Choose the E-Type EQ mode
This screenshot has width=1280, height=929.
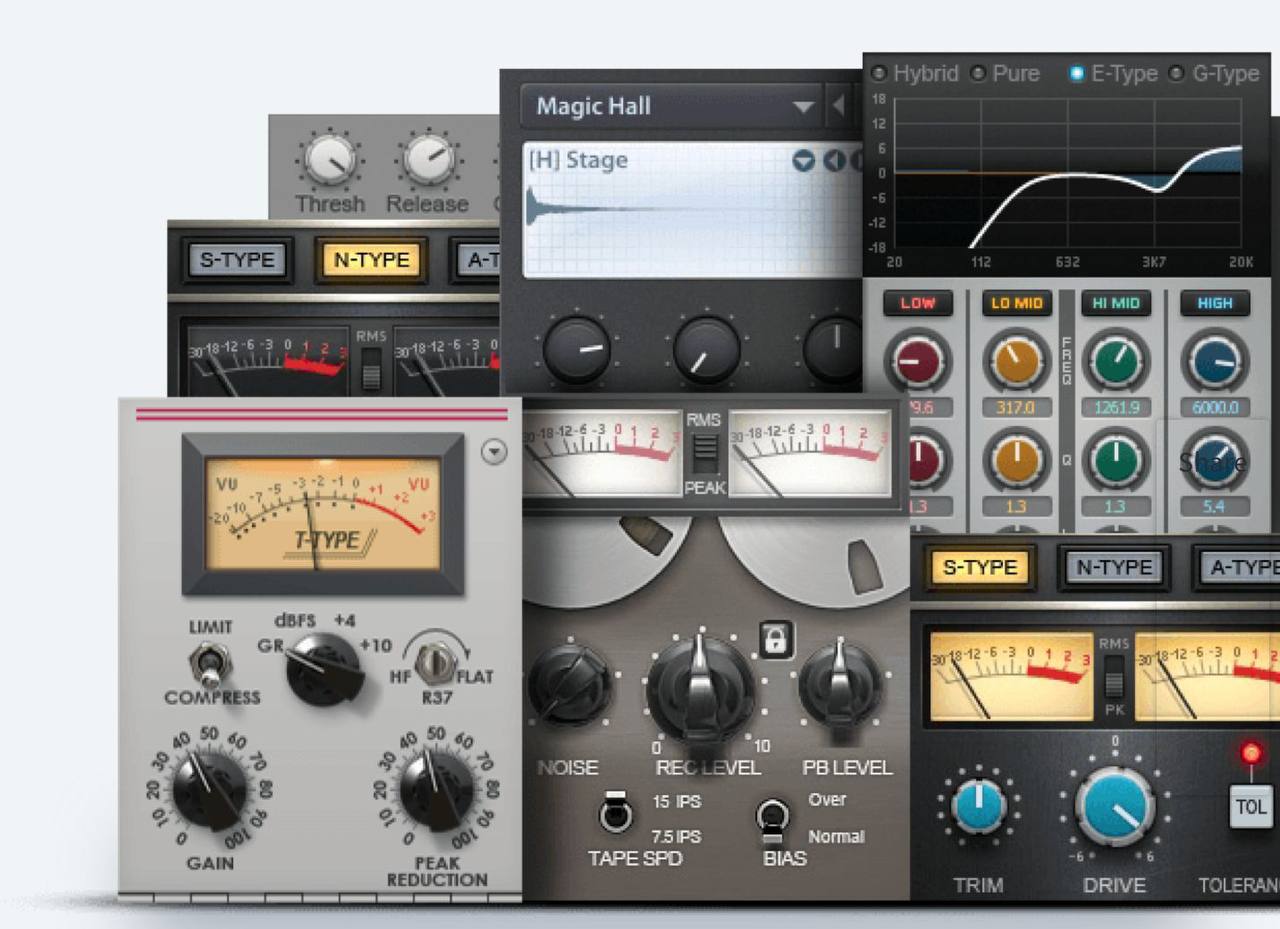pyautogui.click(x=1076, y=74)
